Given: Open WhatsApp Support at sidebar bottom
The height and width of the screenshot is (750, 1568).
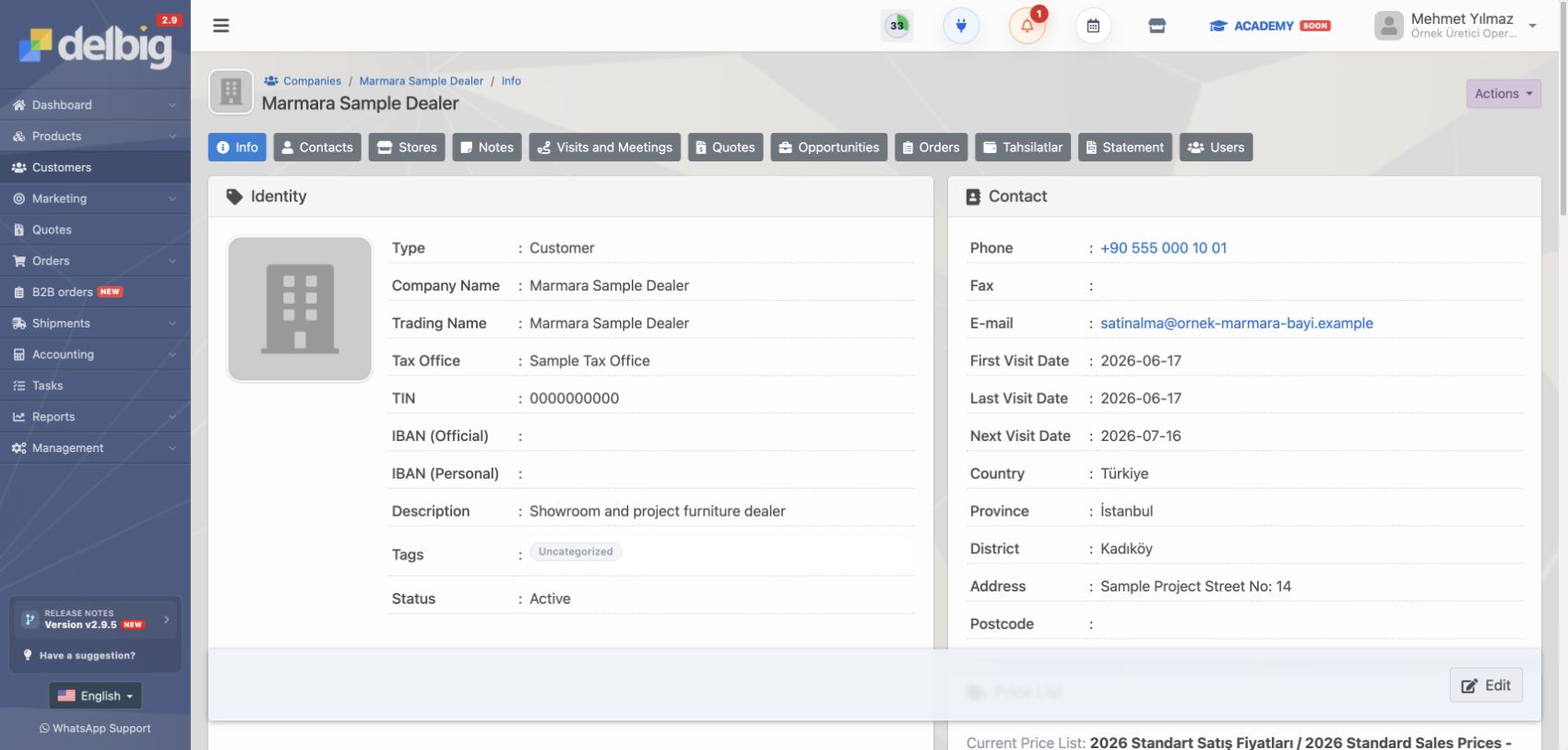Looking at the screenshot, I should (x=95, y=728).
